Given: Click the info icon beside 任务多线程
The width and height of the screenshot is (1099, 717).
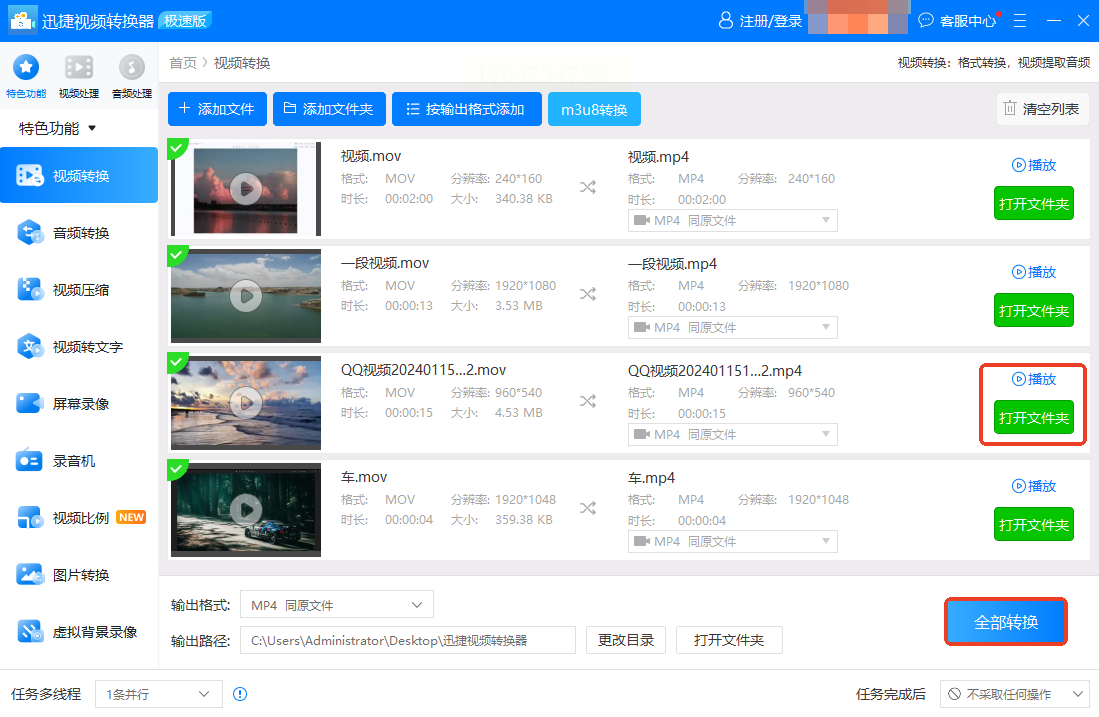Looking at the screenshot, I should coord(240,694).
